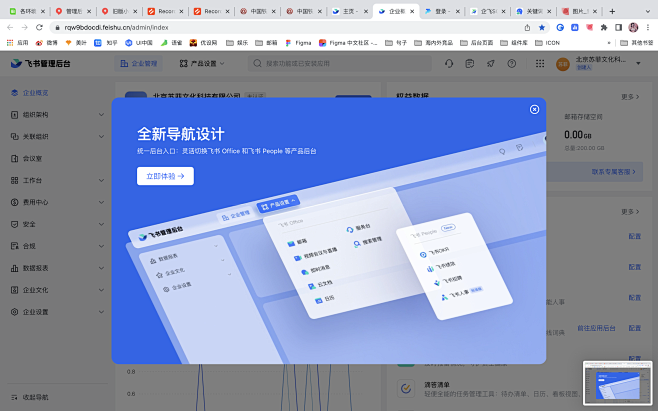Image resolution: width=658 pixels, height=411 pixels.
Task: Open the 会议室 sidebar item
Action: tap(32, 158)
